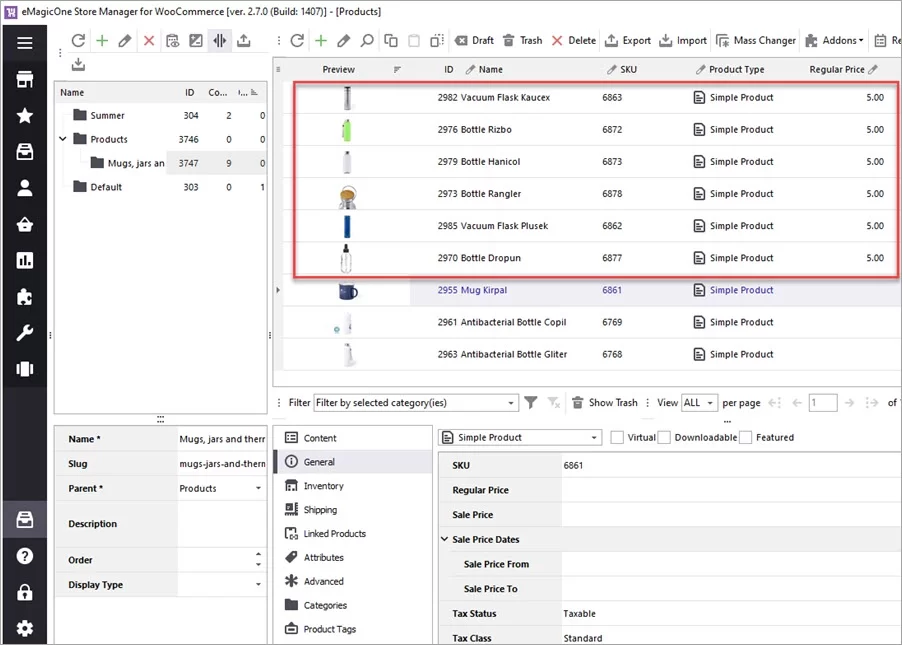Click the refresh categories icon

pyautogui.click(x=78, y=40)
